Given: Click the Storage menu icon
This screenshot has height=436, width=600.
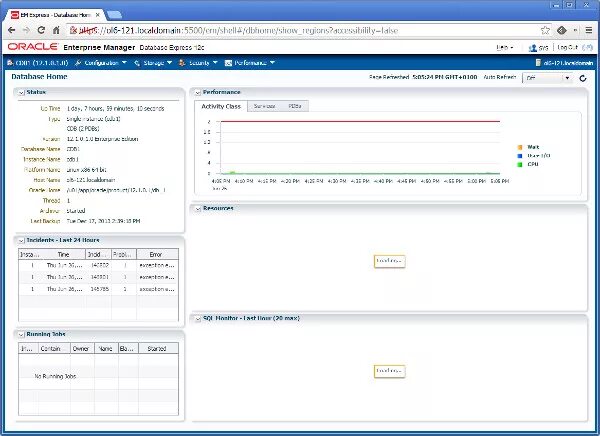Looking at the screenshot, I should [x=137, y=63].
